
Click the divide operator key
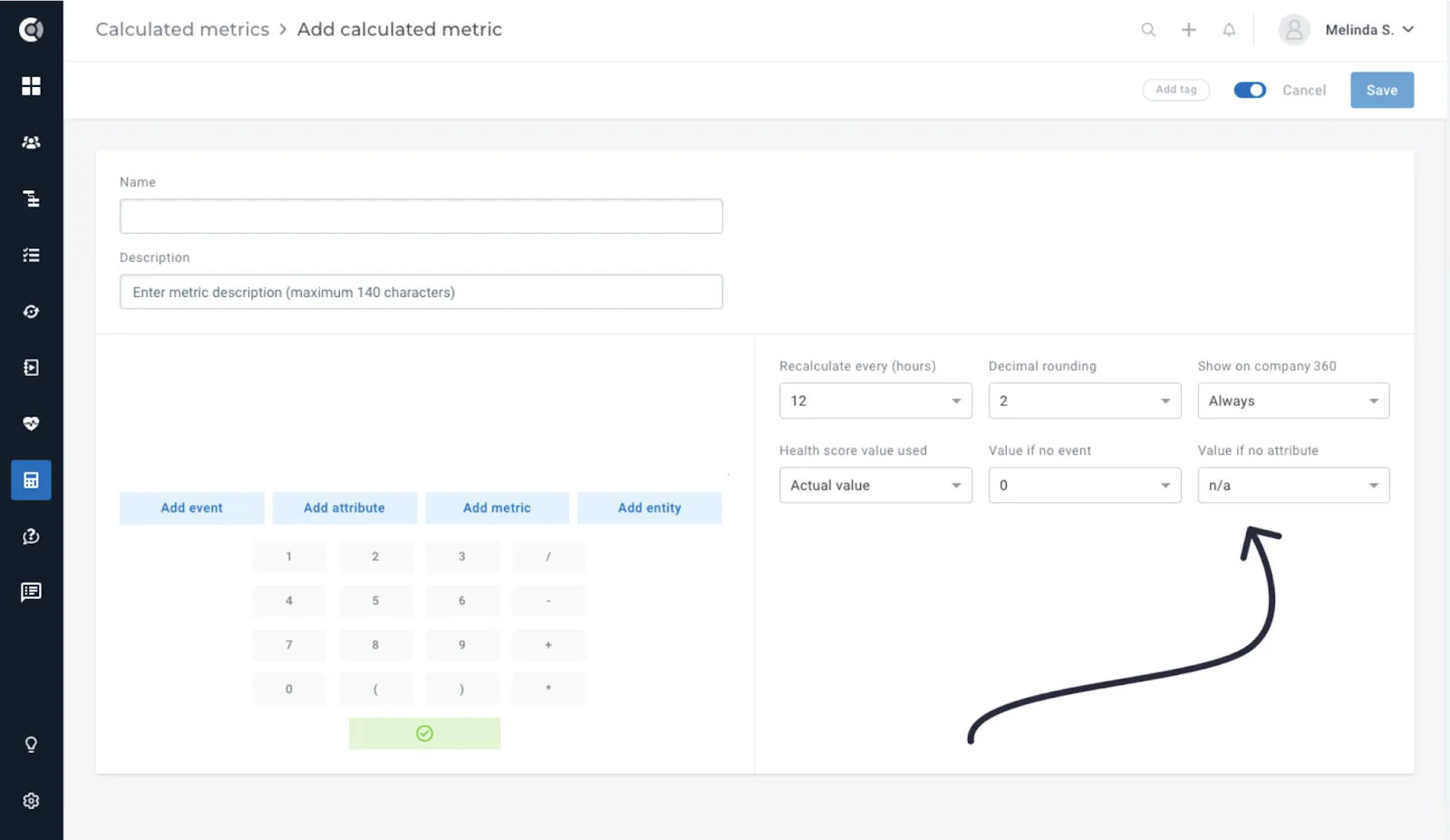point(548,556)
